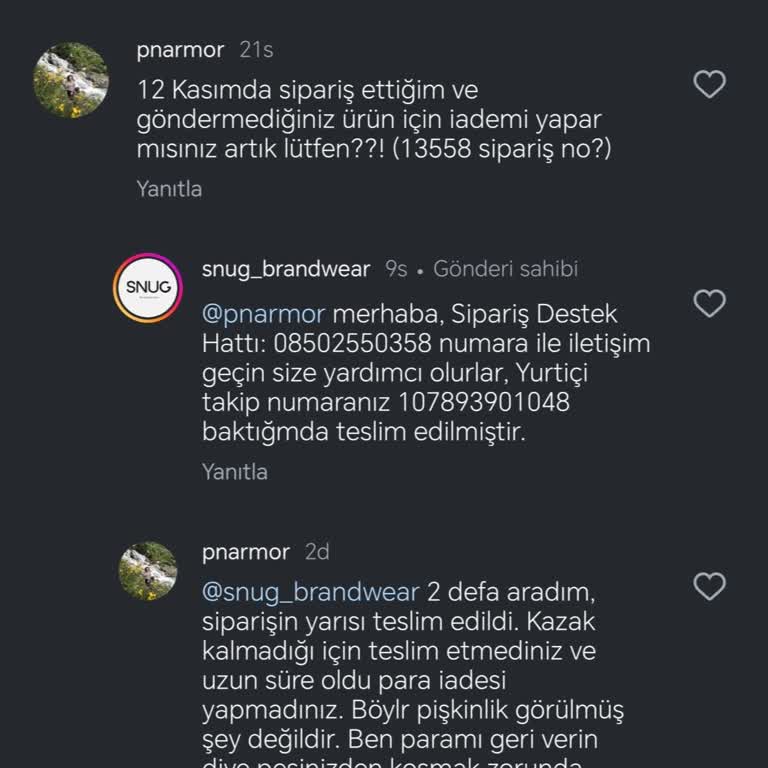The image size is (768, 768).
Task: Reply to snug_brandwear's comment via 'Yanıtla'
Action: (235, 471)
